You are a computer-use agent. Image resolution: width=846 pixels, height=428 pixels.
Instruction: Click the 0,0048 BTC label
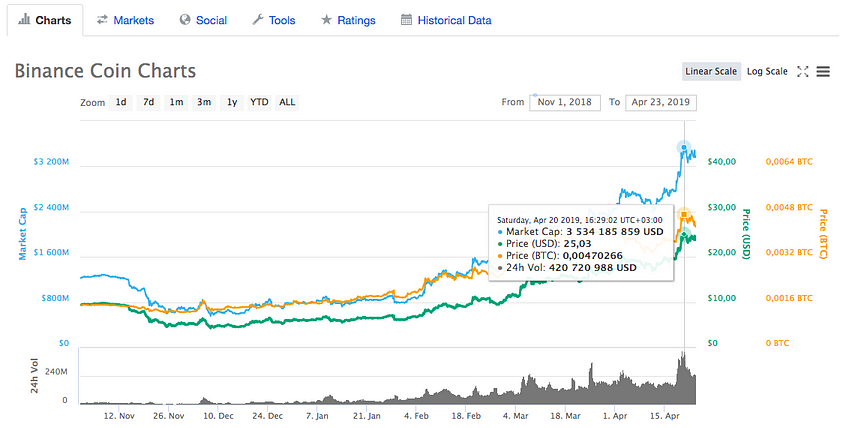[x=789, y=207]
